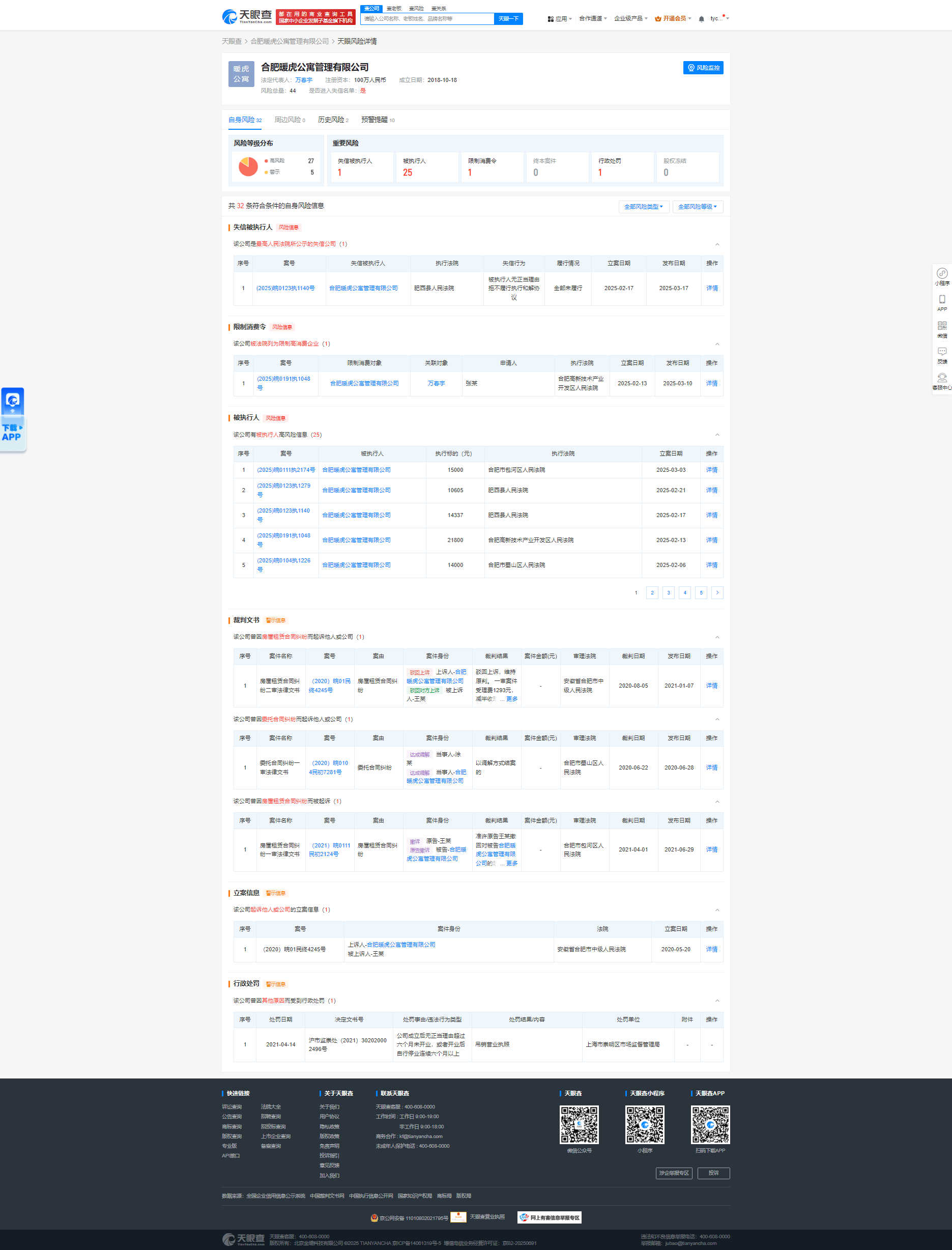Image resolution: width=952 pixels, height=1250 pixels.
Task: Open the notification bell
Action: click(702, 19)
